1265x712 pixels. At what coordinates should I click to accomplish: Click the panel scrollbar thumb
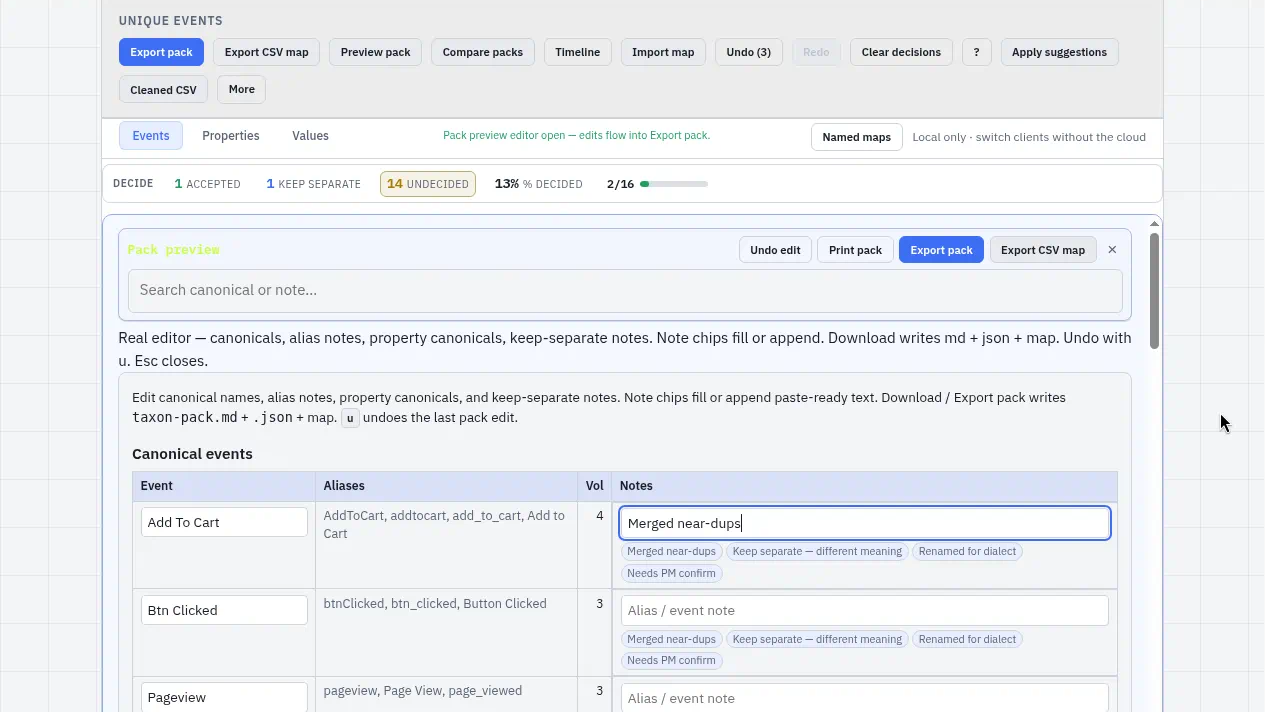click(1155, 291)
